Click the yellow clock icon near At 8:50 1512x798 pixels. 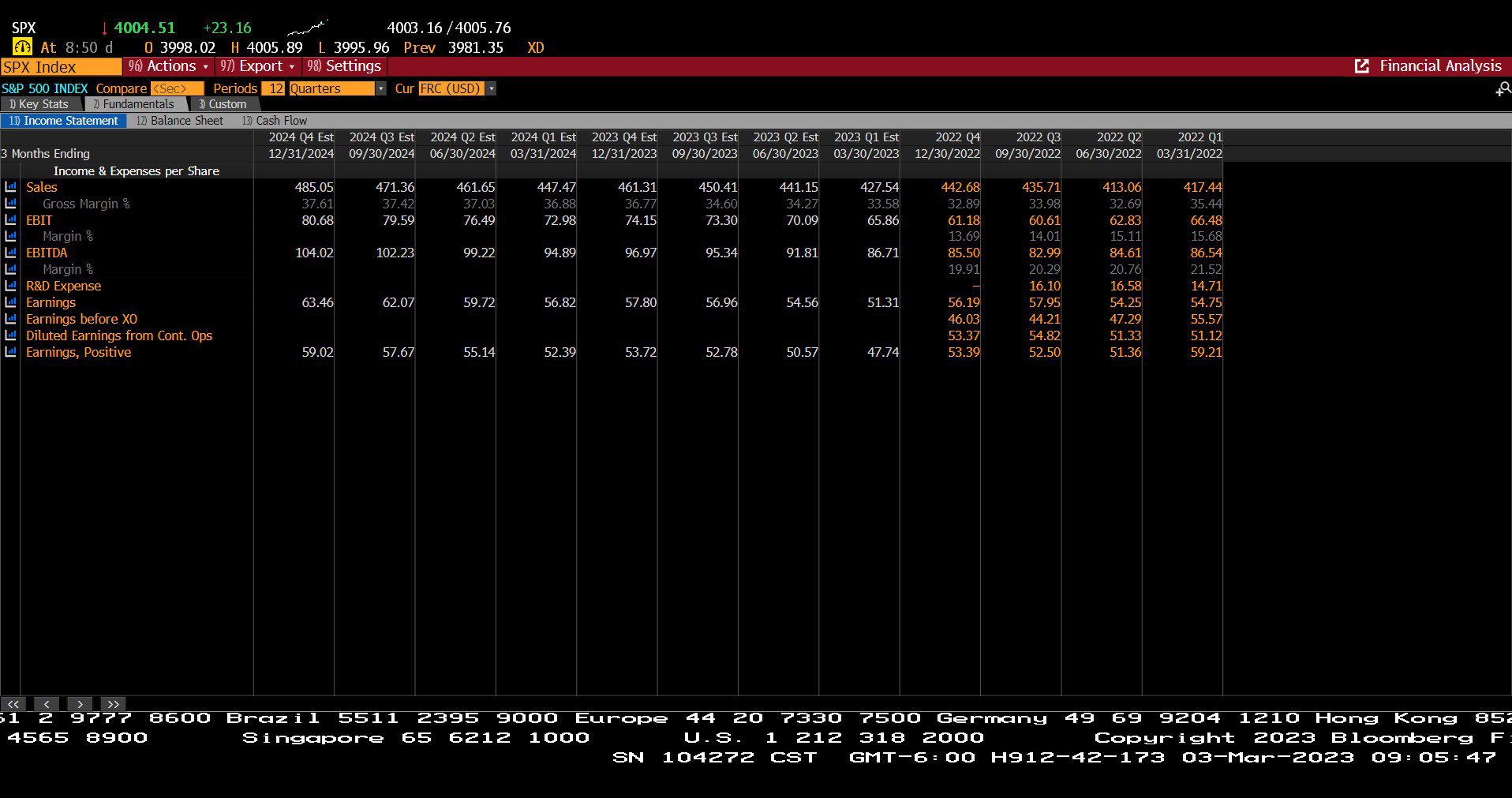pos(22,47)
